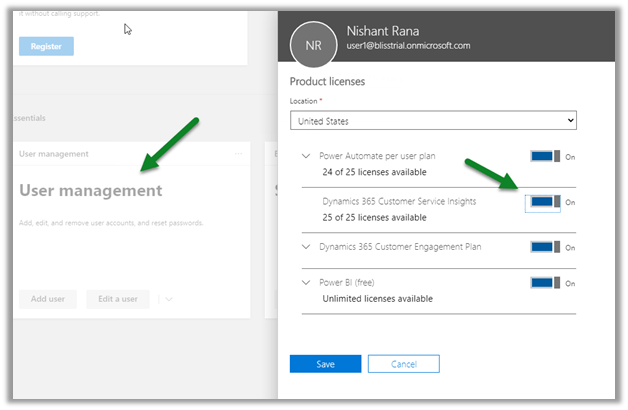Switch off Dynamics 365 Customer Engagement Plan
The image size is (628, 410).
545,247
